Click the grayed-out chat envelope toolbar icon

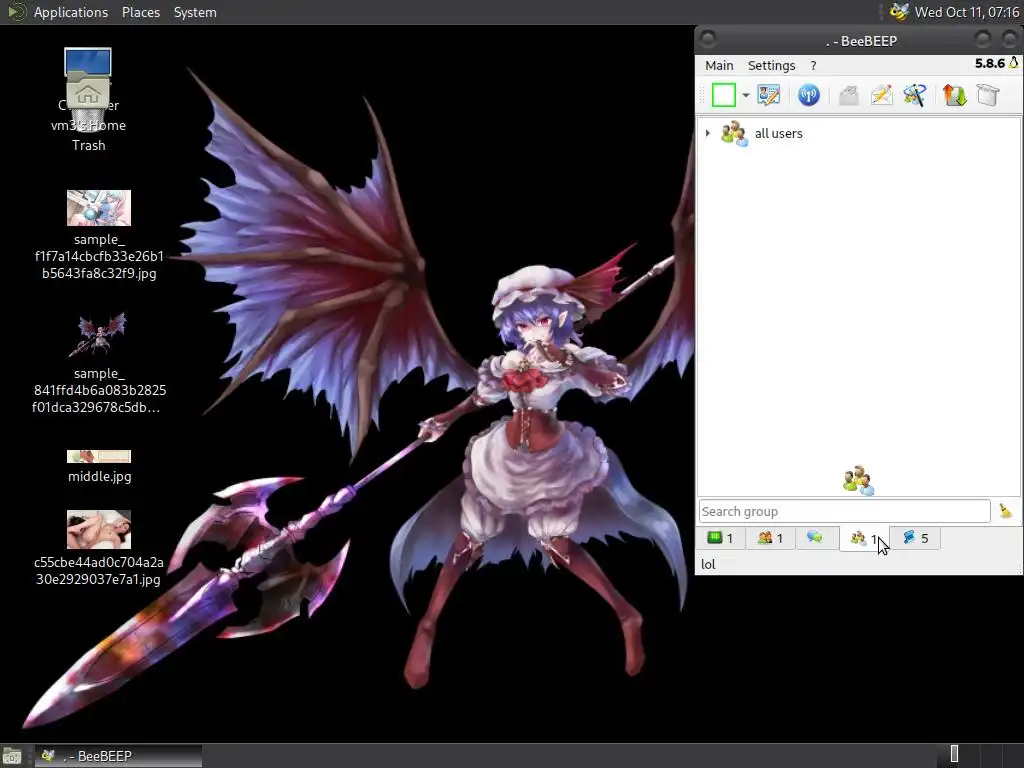coord(848,95)
